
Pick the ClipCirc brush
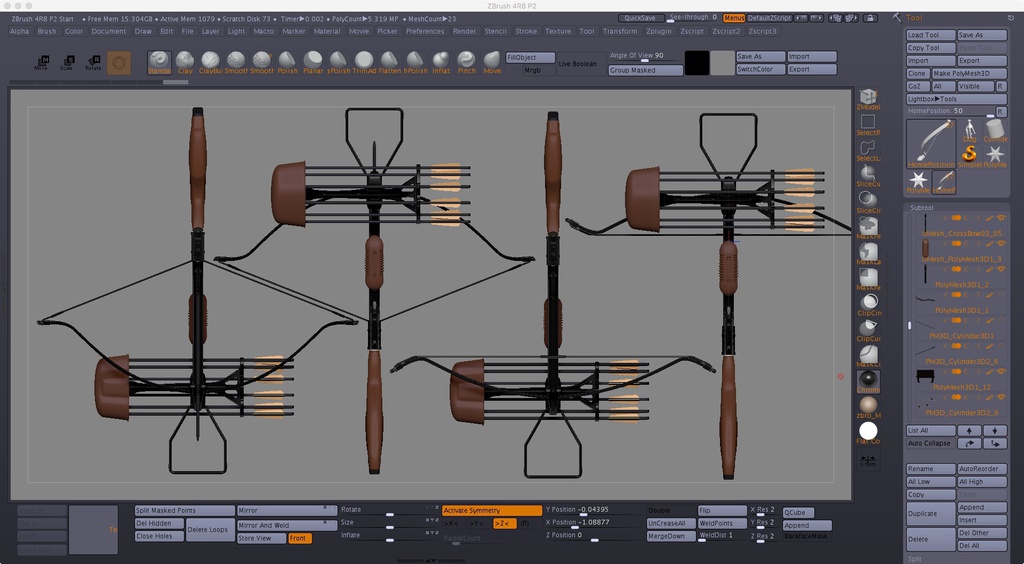click(x=868, y=305)
